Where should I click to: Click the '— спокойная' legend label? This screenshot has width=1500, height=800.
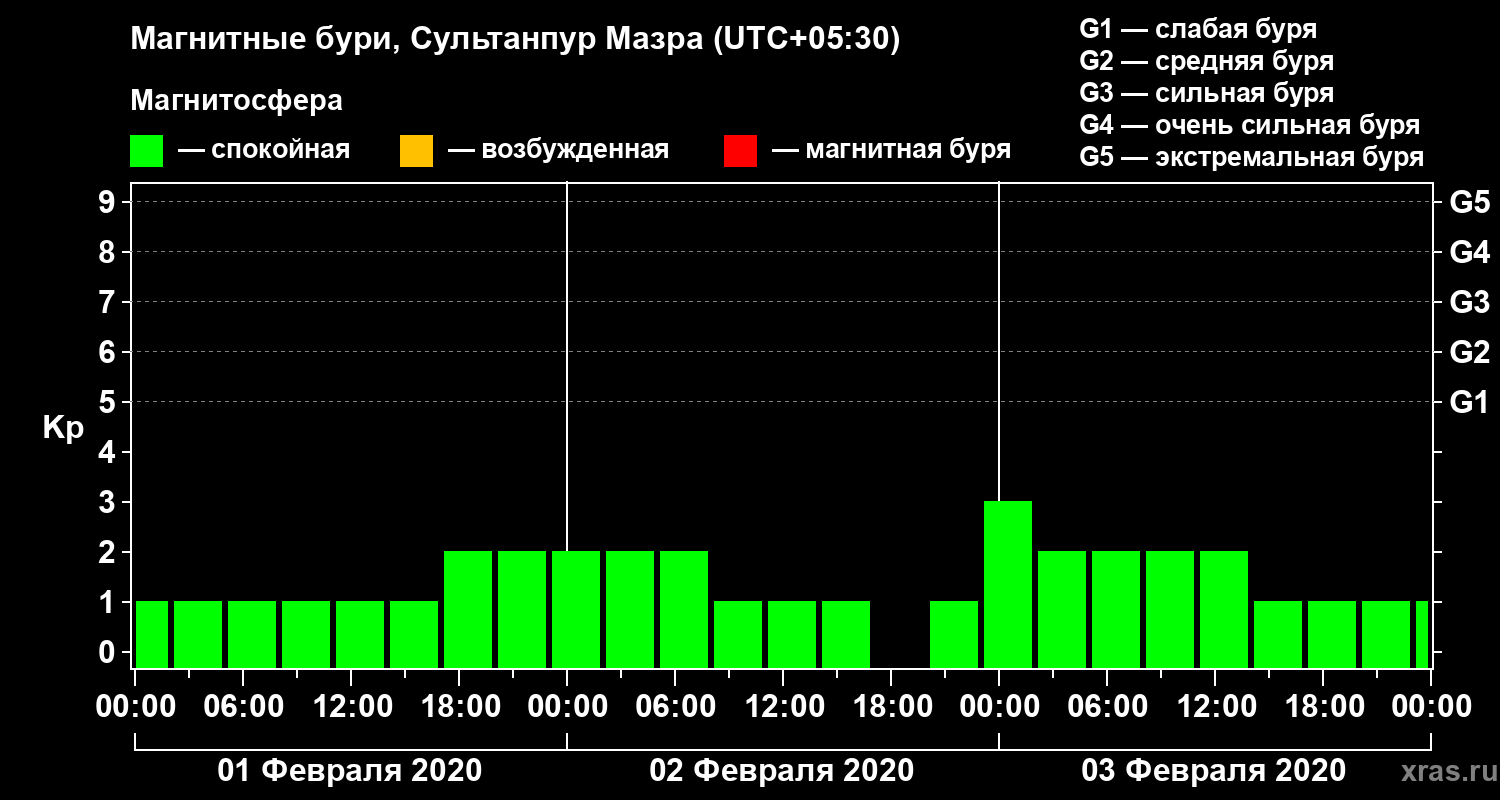pyautogui.click(x=264, y=151)
